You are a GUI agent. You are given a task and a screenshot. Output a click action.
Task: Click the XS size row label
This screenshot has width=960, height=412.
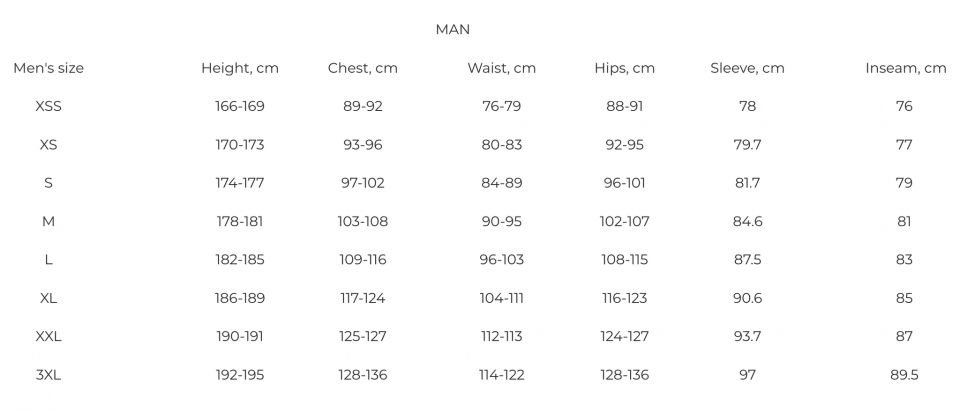click(48, 145)
